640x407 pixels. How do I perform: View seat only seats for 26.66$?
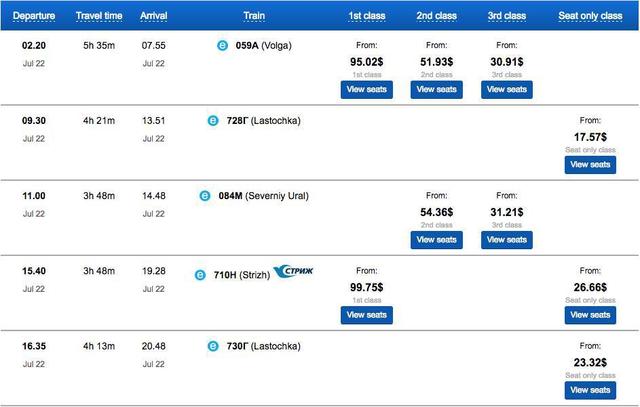[x=590, y=315]
